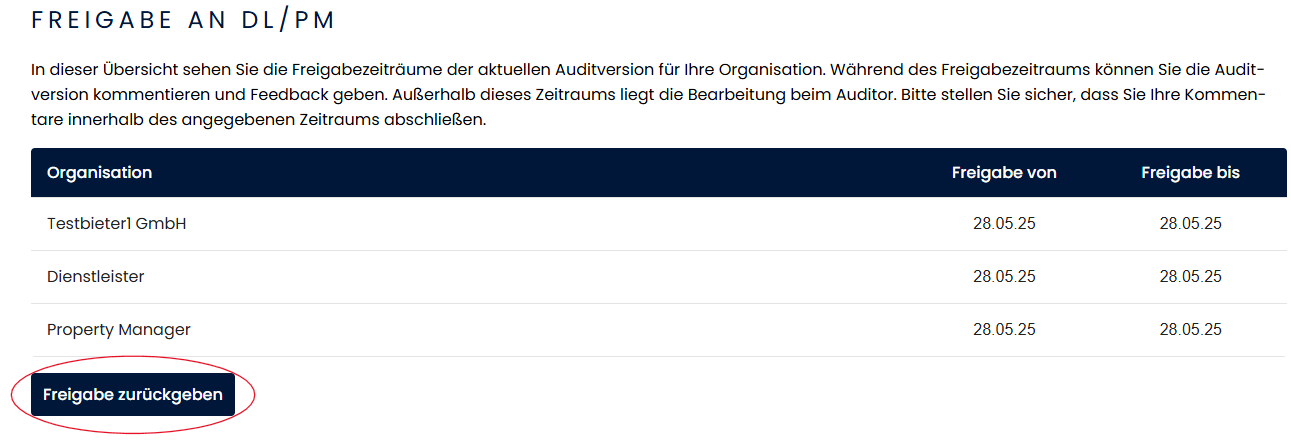1291x447 pixels.
Task: Select the Dienstleister organisation name
Action: [x=96, y=277]
